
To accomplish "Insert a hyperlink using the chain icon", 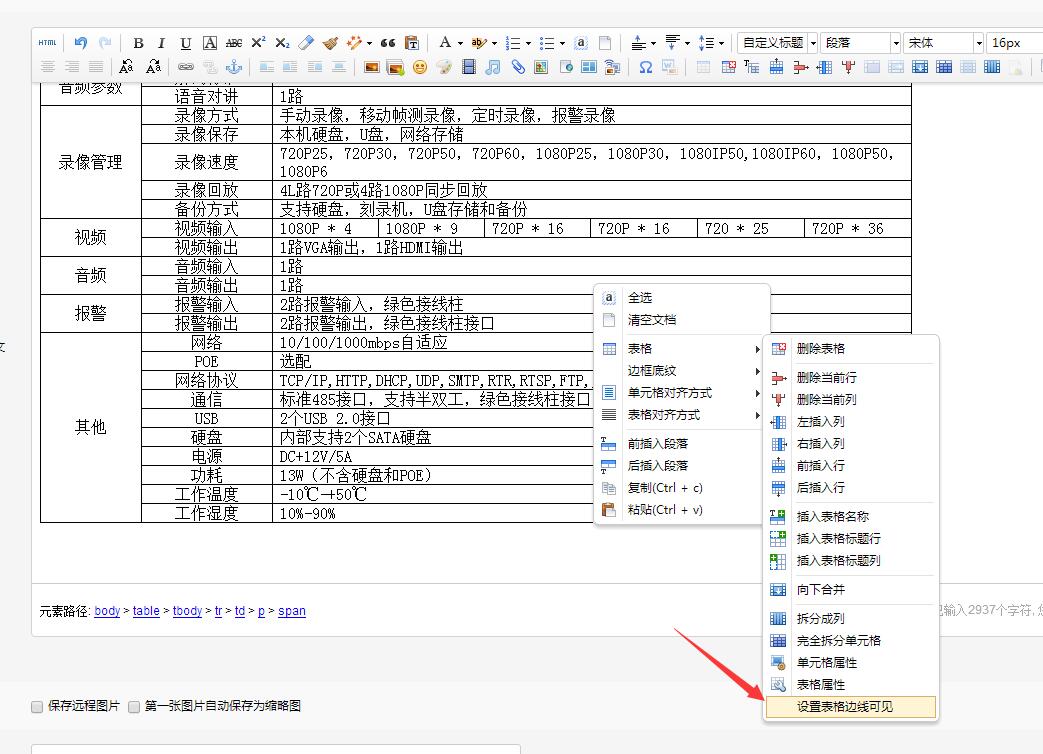I will click(518, 67).
